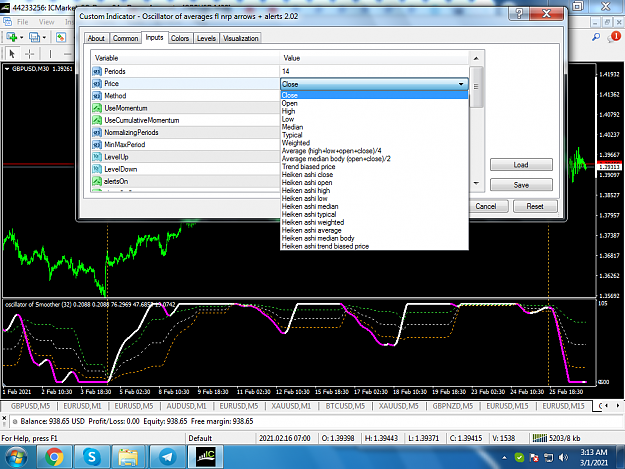
Task: Select the Method variable row
Action: [186, 96]
